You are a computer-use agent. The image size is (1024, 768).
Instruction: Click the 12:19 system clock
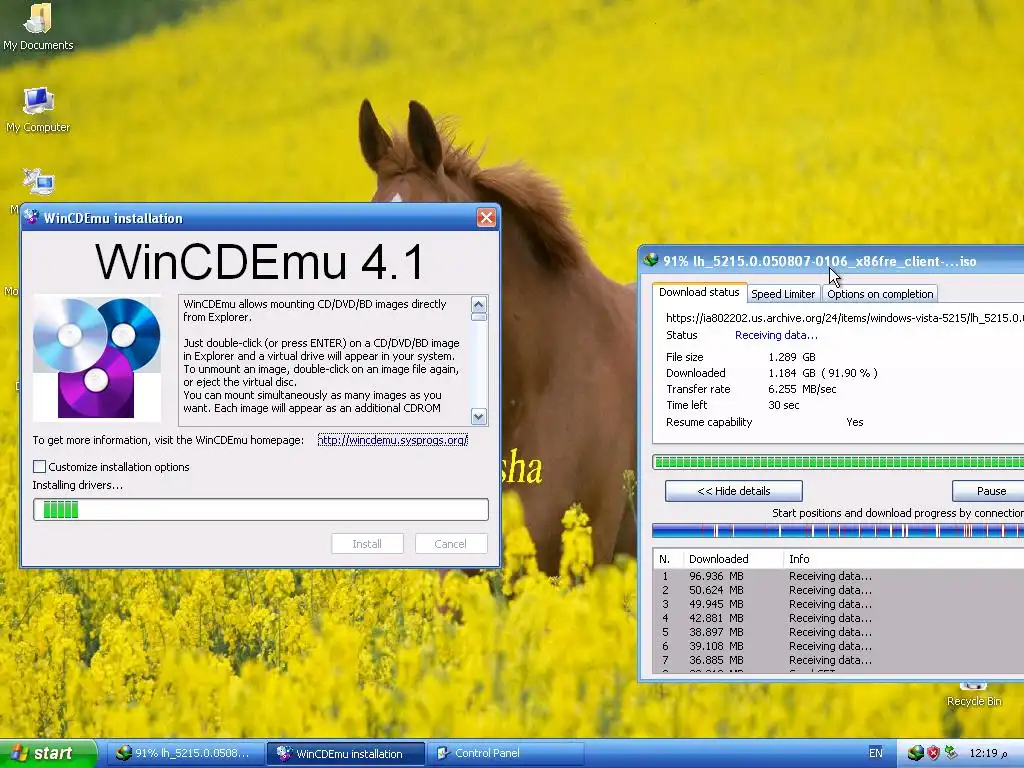point(987,754)
